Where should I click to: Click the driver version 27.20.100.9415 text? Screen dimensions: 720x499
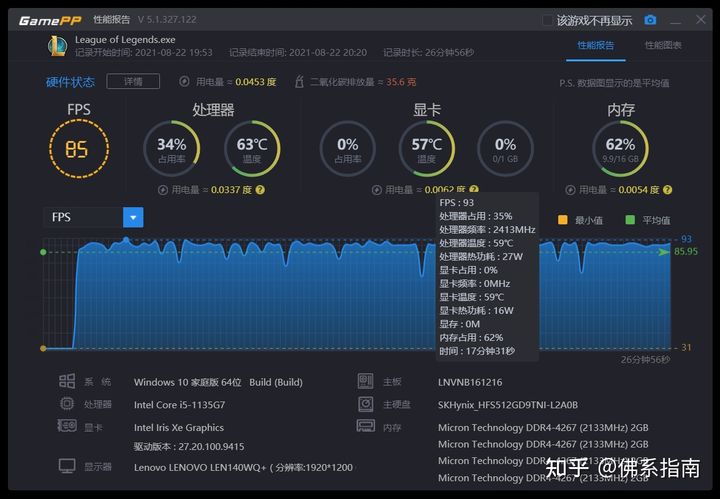click(x=189, y=446)
